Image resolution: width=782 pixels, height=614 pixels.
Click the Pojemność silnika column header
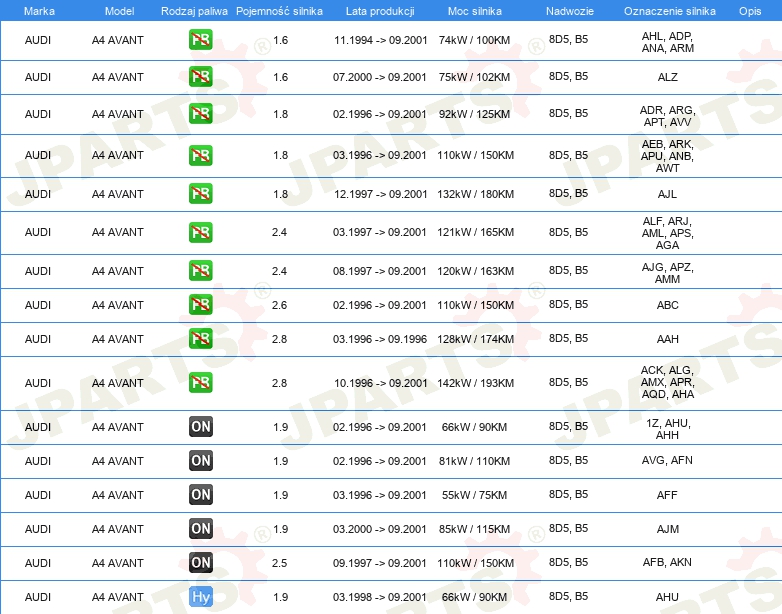coord(279,11)
